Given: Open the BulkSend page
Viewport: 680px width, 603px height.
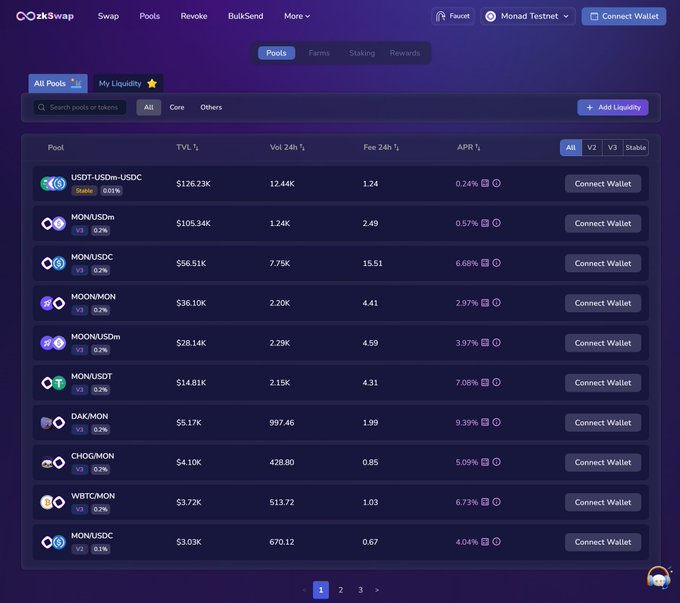Looking at the screenshot, I should coord(245,16).
